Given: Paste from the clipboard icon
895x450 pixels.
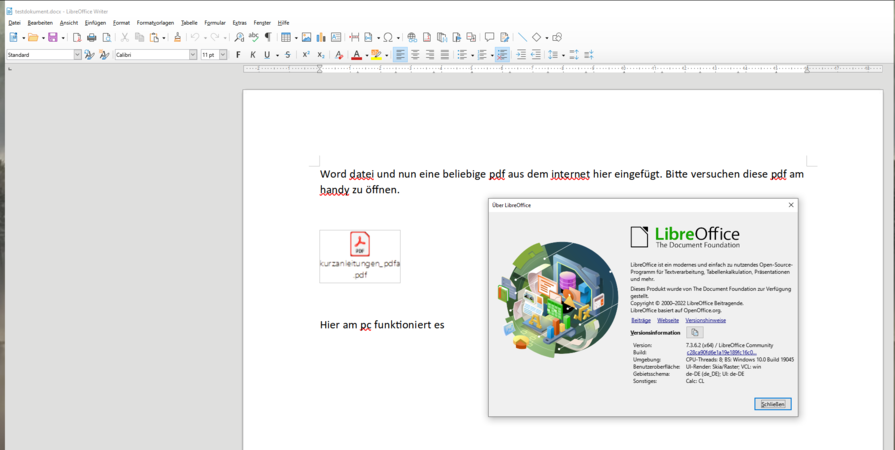Looking at the screenshot, I should 154,38.
